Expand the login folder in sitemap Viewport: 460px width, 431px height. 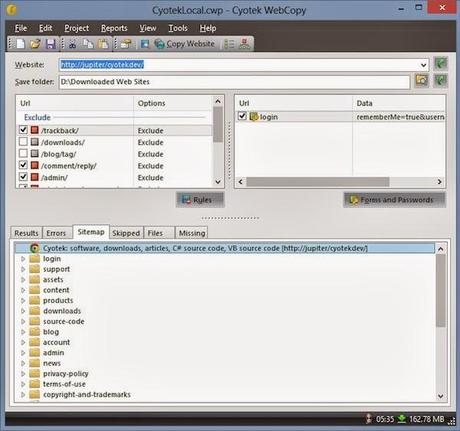point(23,259)
